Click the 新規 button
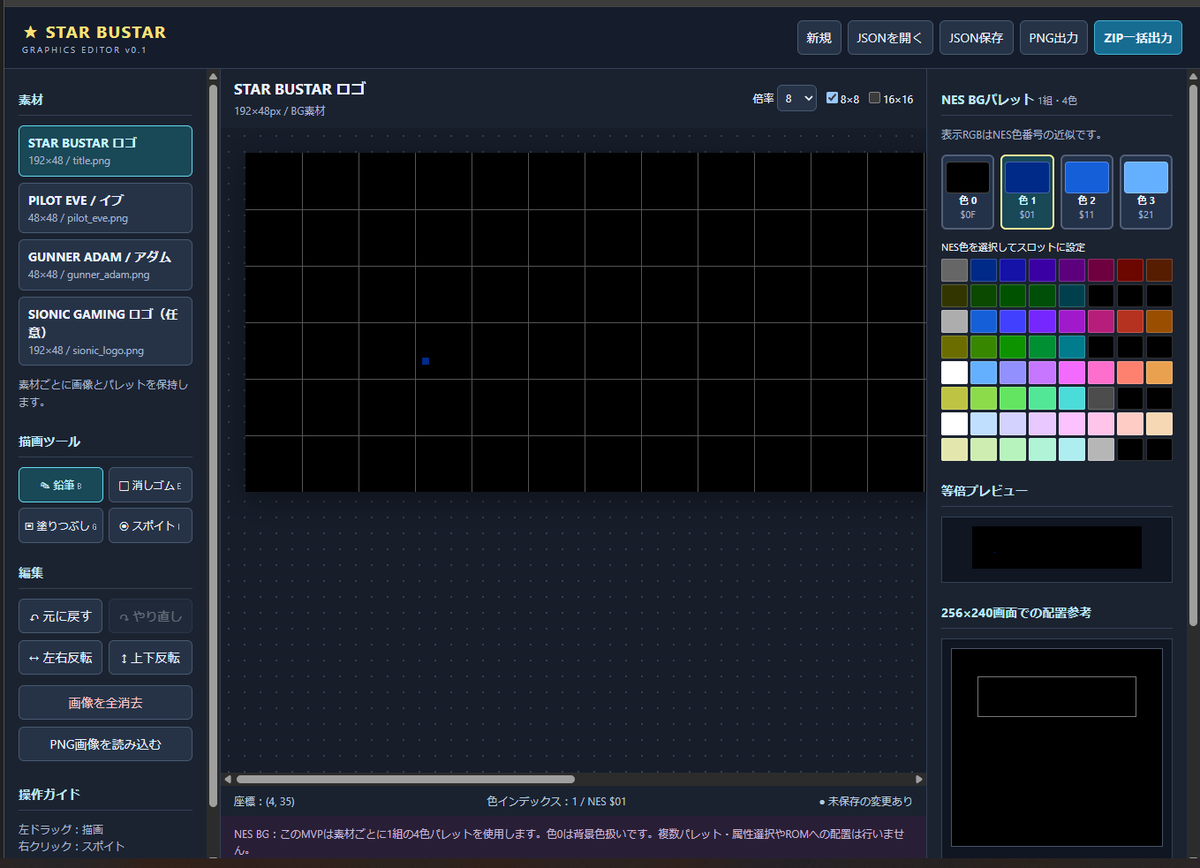Viewport: 1200px width, 868px height. point(819,38)
